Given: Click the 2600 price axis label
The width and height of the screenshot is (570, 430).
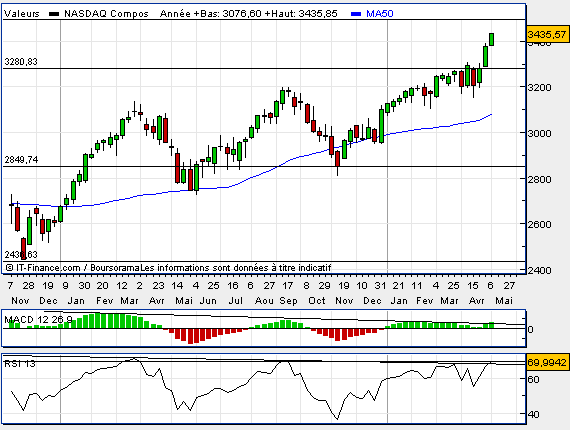Looking at the screenshot, I should tap(539, 225).
